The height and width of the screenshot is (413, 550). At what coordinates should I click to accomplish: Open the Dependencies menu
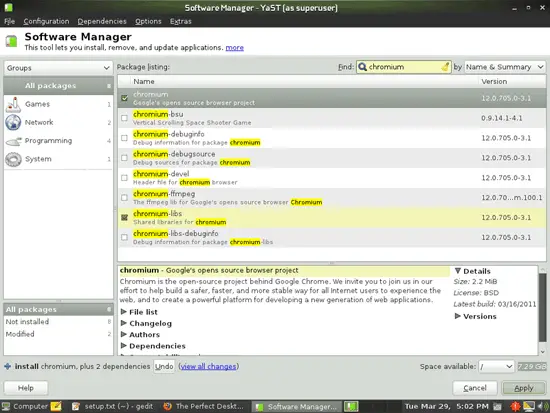102,21
